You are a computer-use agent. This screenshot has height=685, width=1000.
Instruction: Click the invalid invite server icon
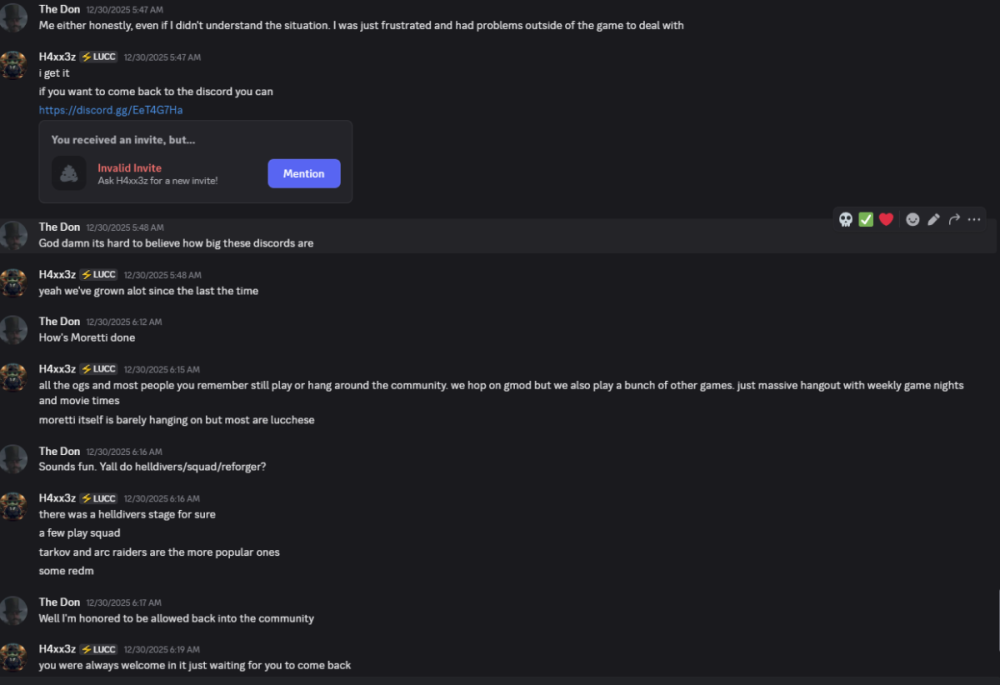(x=69, y=173)
